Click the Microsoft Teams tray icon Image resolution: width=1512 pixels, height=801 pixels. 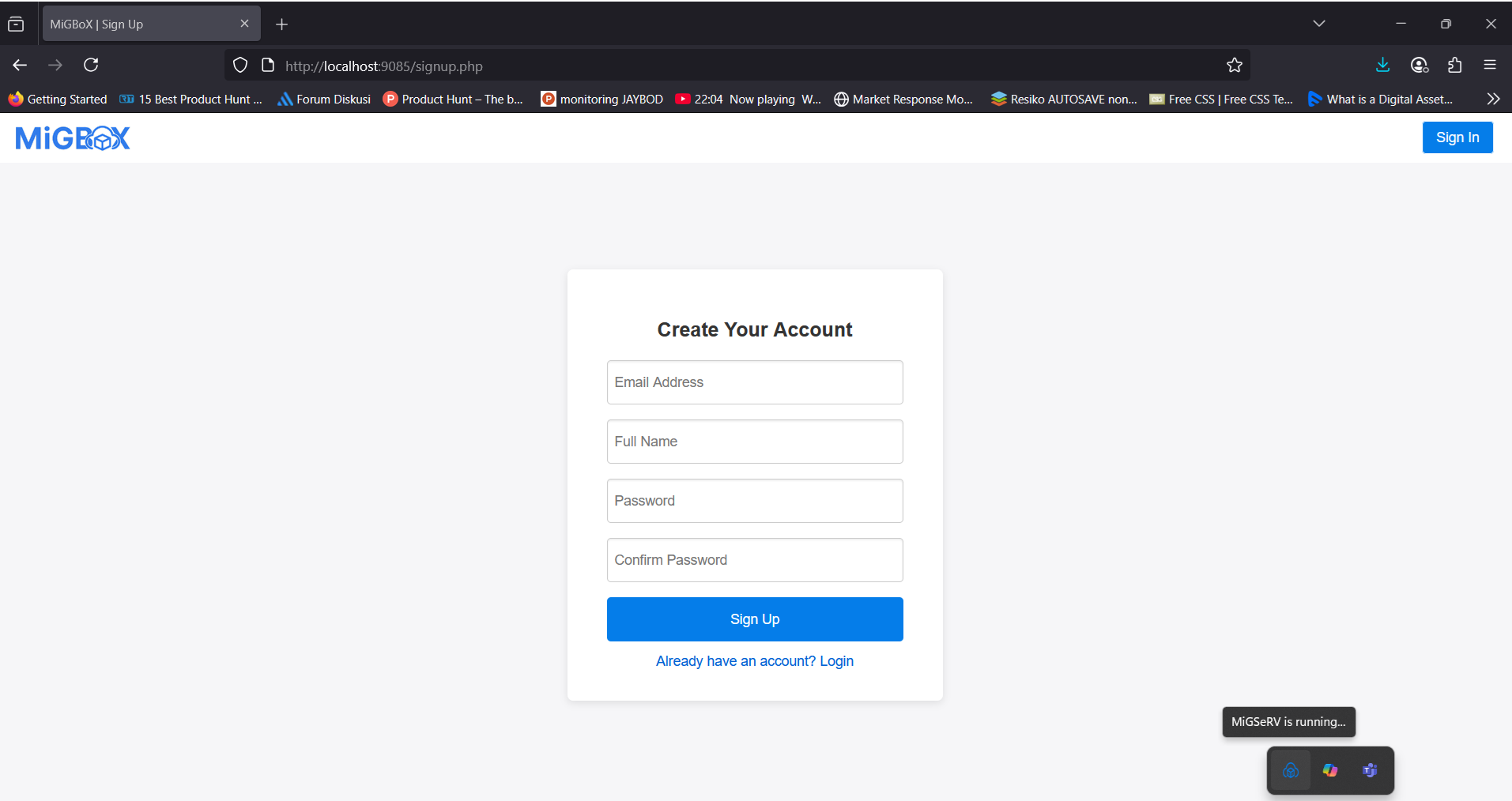[1370, 770]
